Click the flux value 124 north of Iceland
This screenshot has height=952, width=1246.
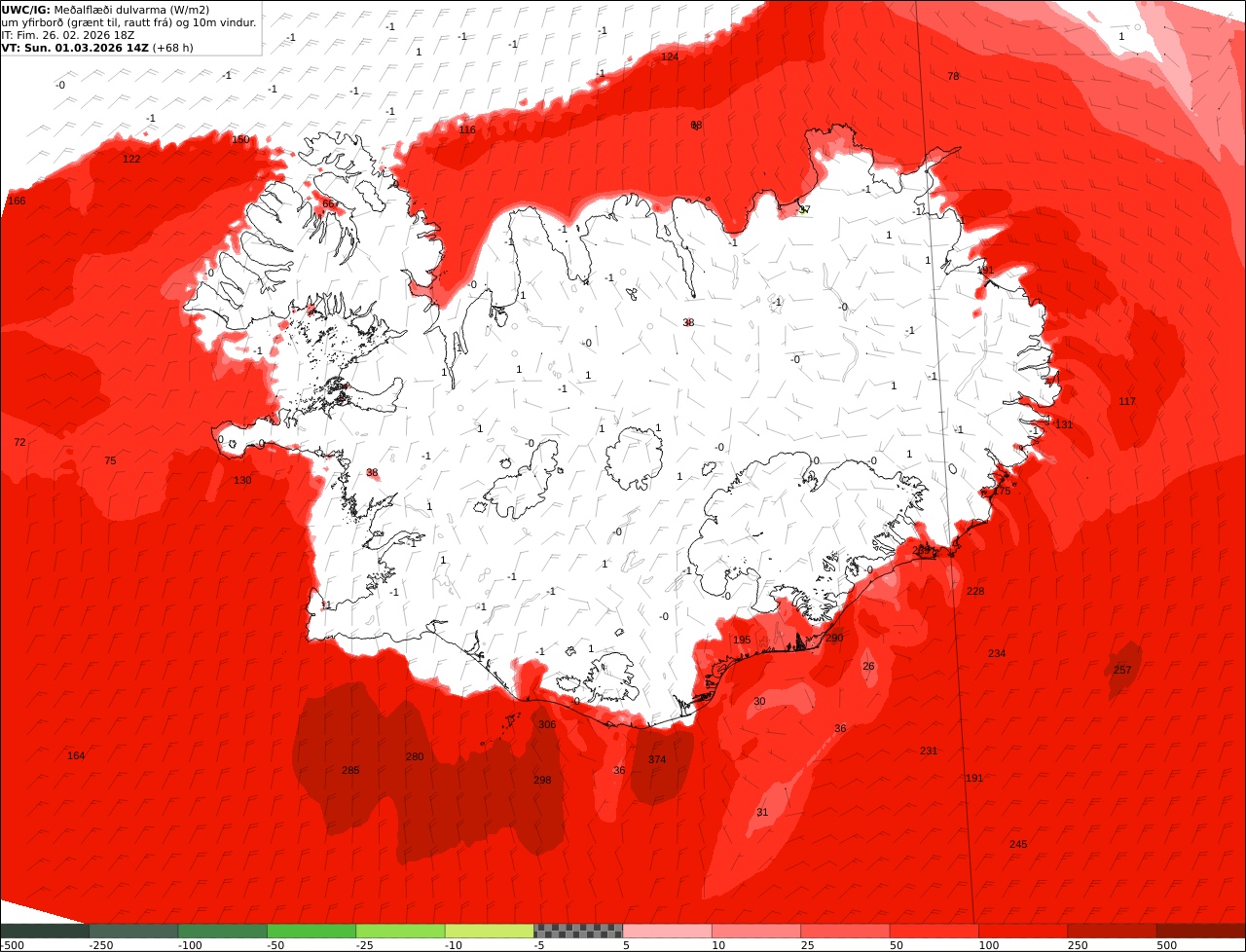[670, 56]
